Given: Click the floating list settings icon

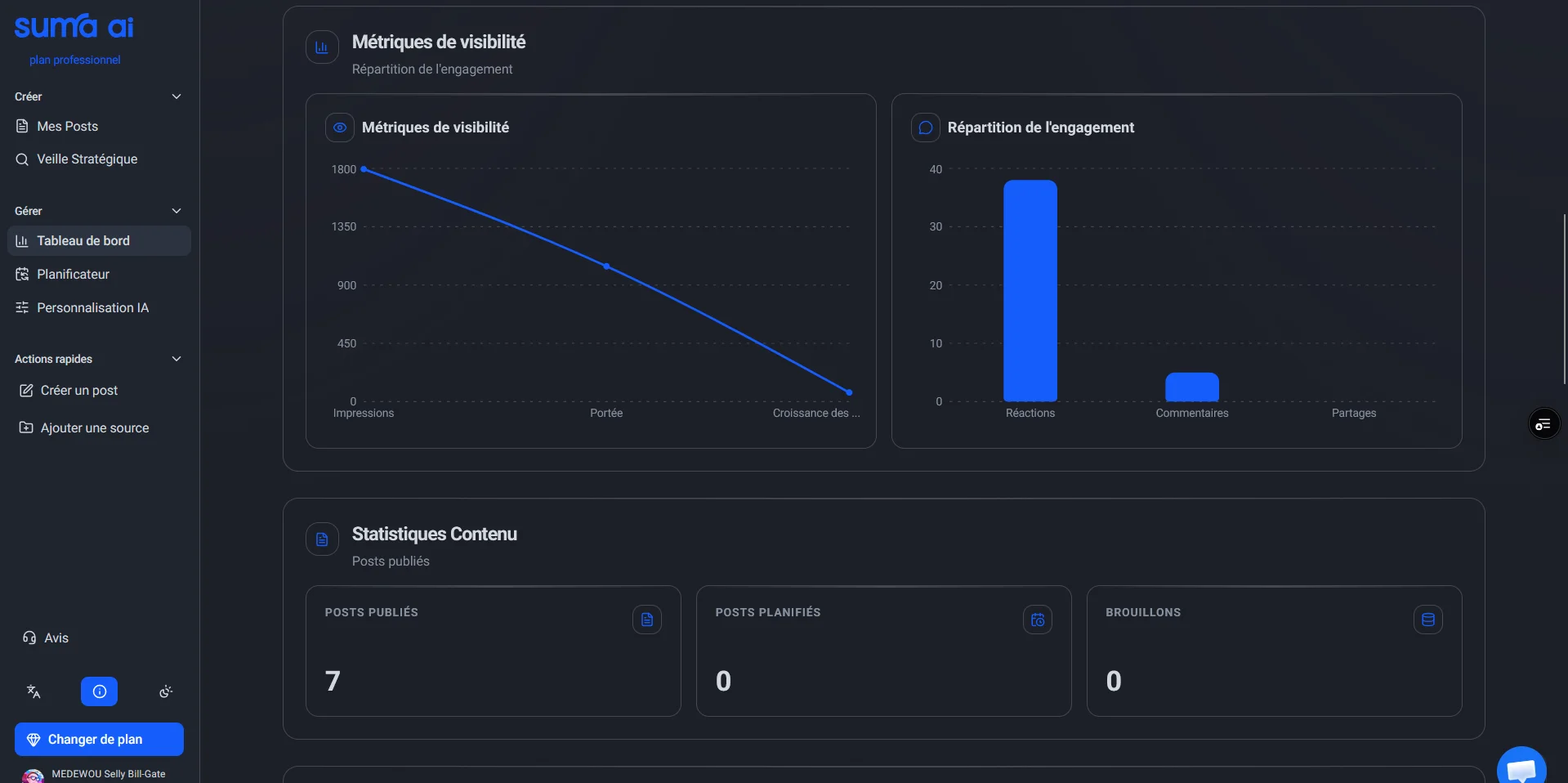Looking at the screenshot, I should pyautogui.click(x=1543, y=424).
